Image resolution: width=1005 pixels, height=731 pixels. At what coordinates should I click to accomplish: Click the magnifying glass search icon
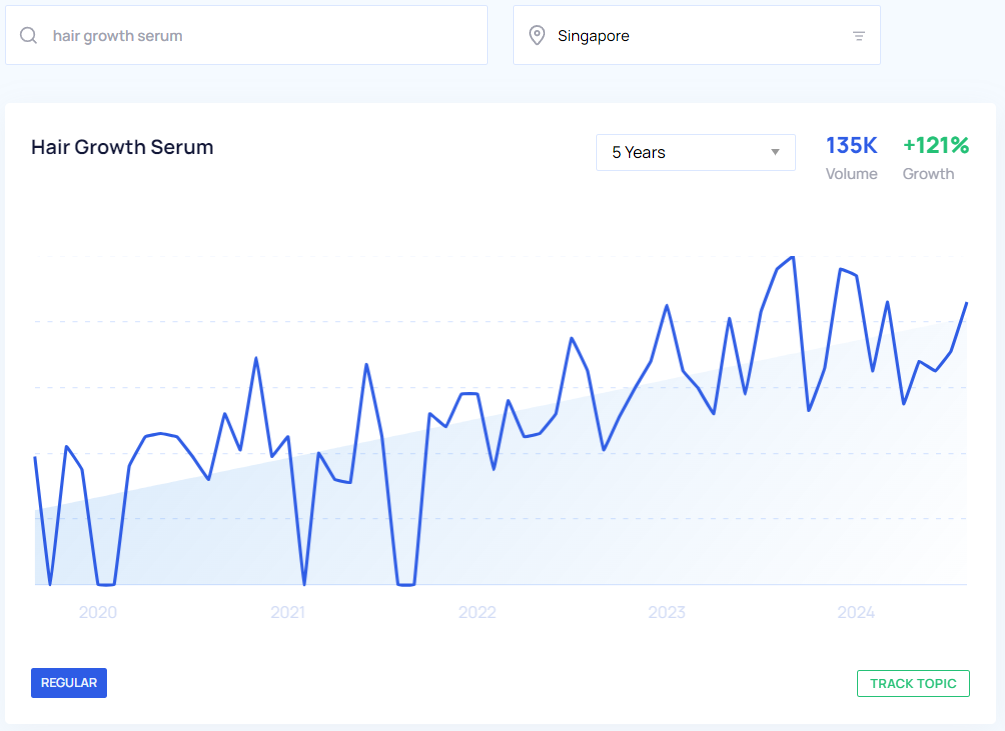29,36
